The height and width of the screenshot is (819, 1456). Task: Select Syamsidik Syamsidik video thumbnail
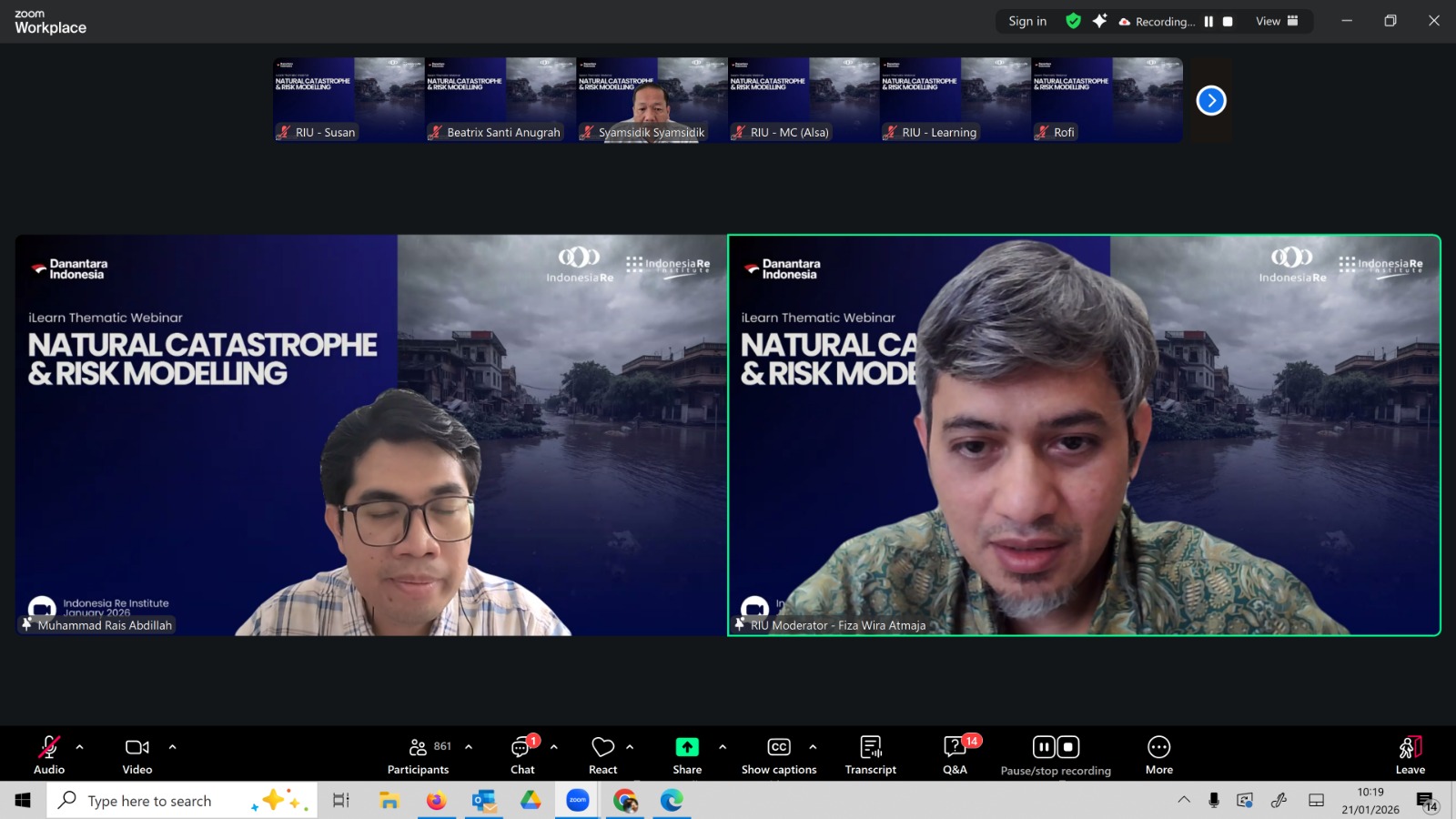(652, 100)
